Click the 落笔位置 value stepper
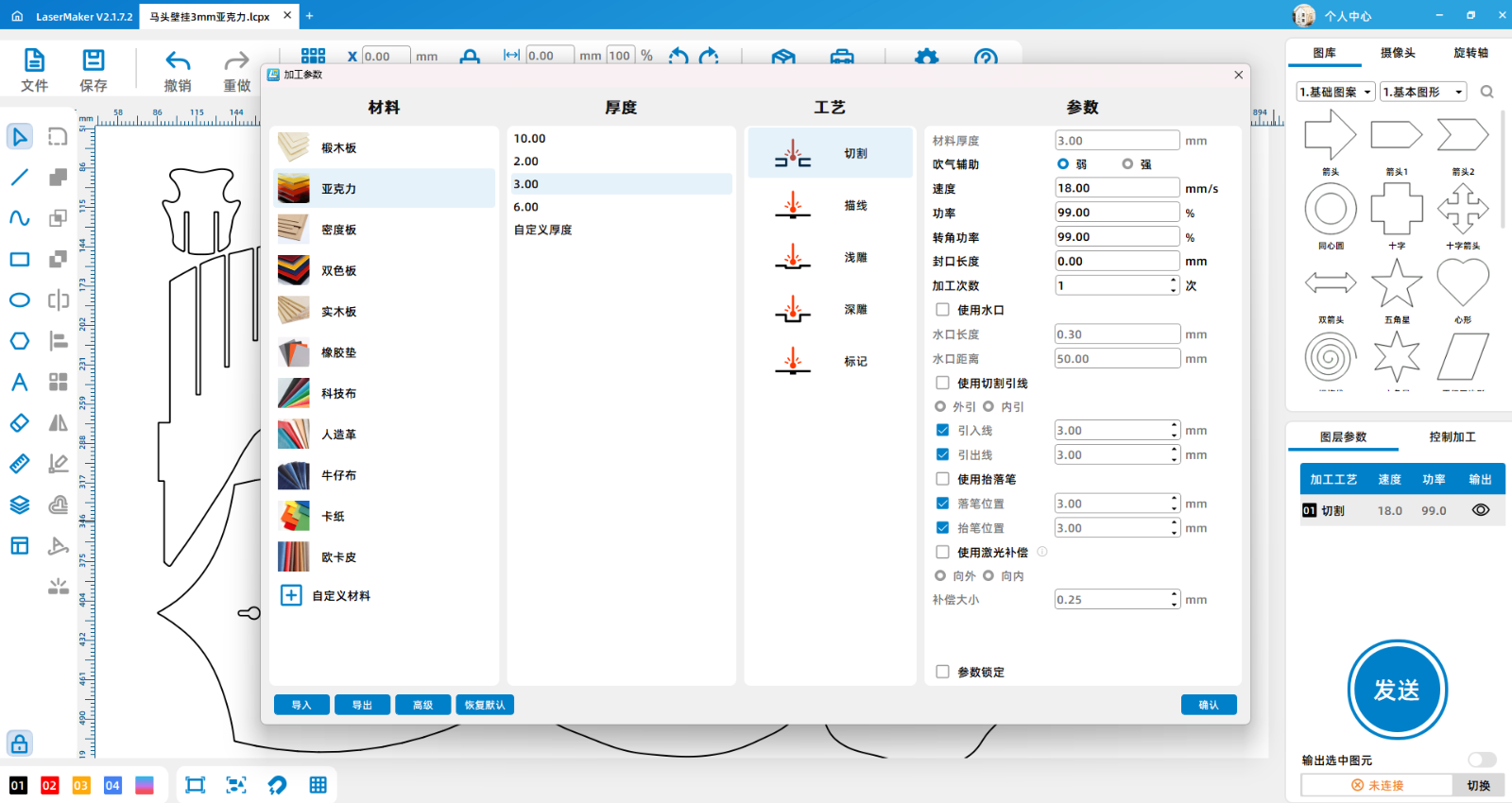This screenshot has width=1512, height=803. pos(1175,504)
